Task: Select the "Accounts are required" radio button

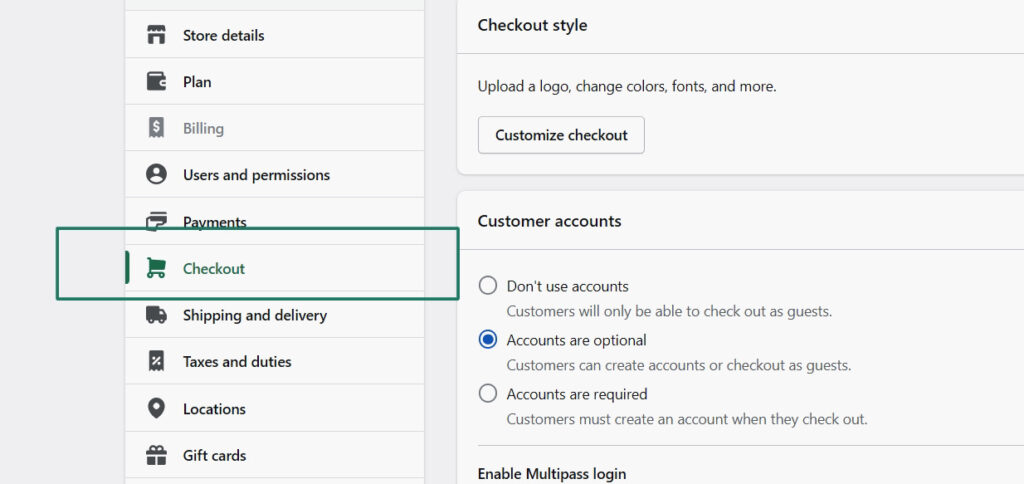Action: [x=488, y=394]
